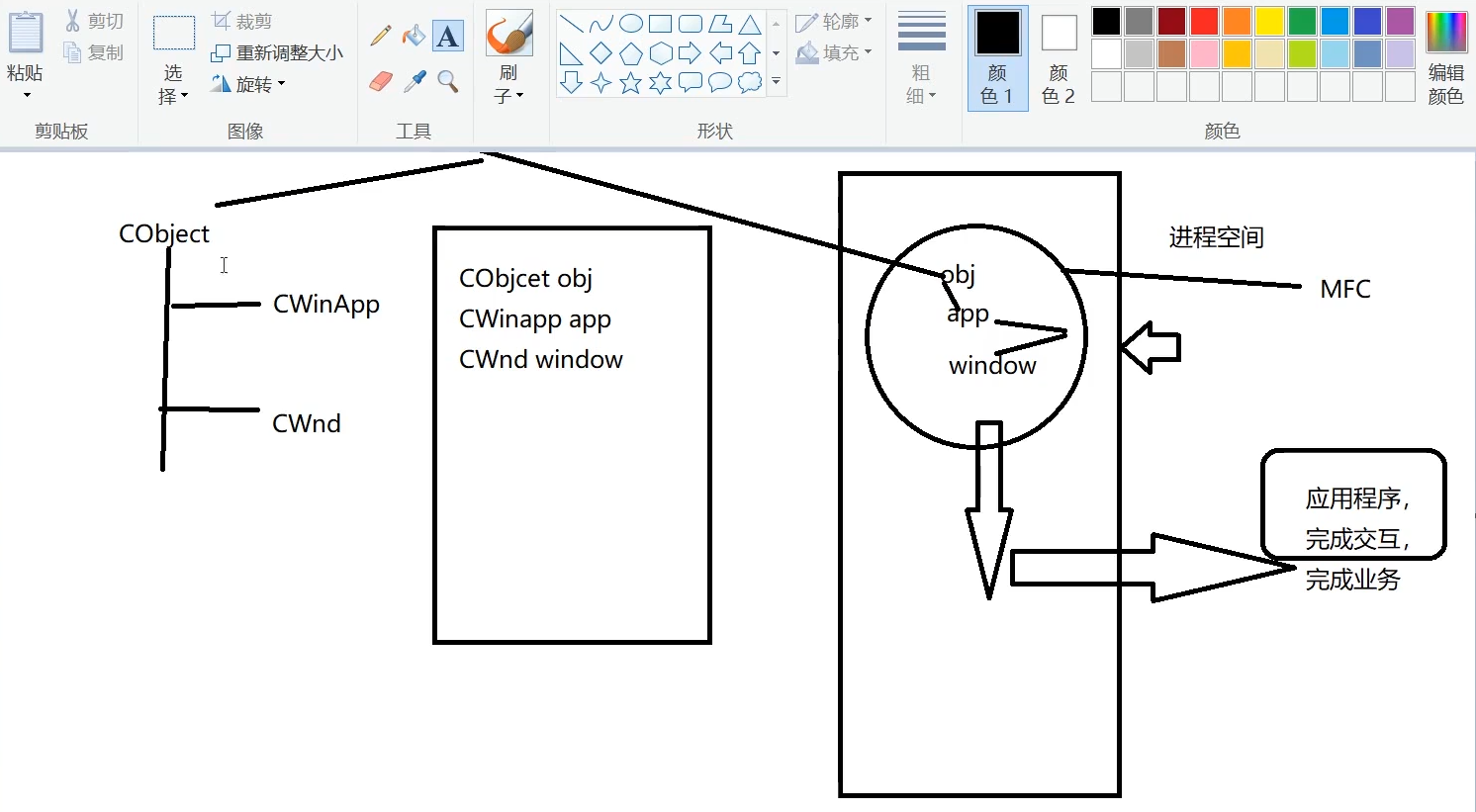Choose the Right triangle shape
The width and height of the screenshot is (1476, 812).
pos(571,53)
